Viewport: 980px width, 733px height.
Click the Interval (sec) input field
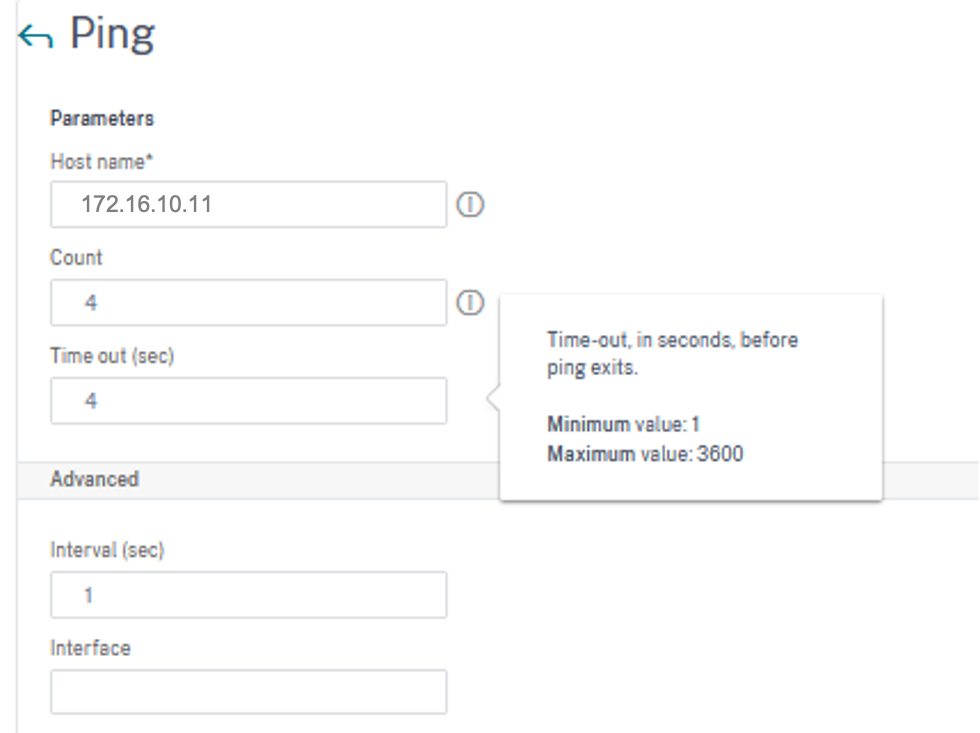click(248, 596)
